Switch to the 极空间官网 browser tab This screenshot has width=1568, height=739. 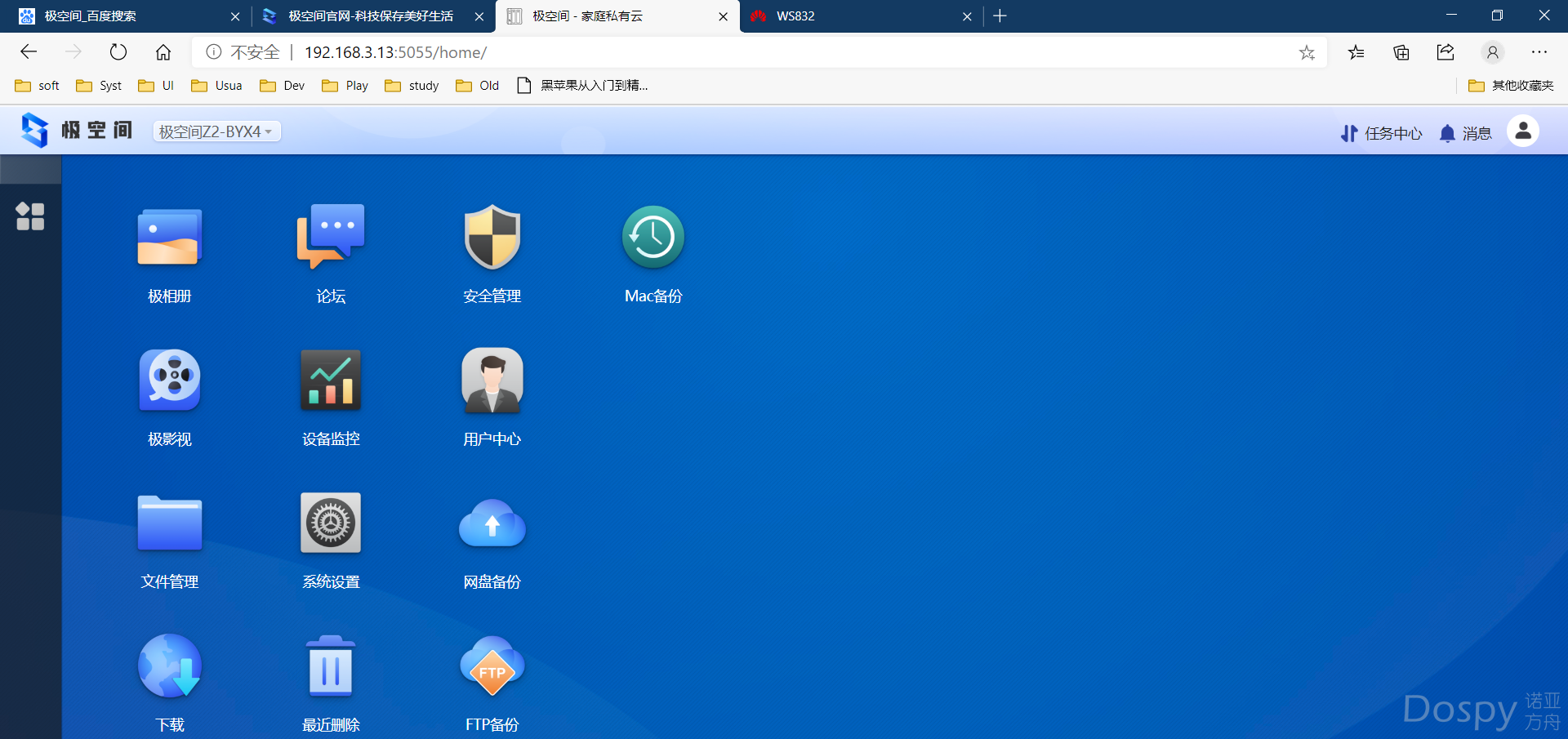(372, 16)
